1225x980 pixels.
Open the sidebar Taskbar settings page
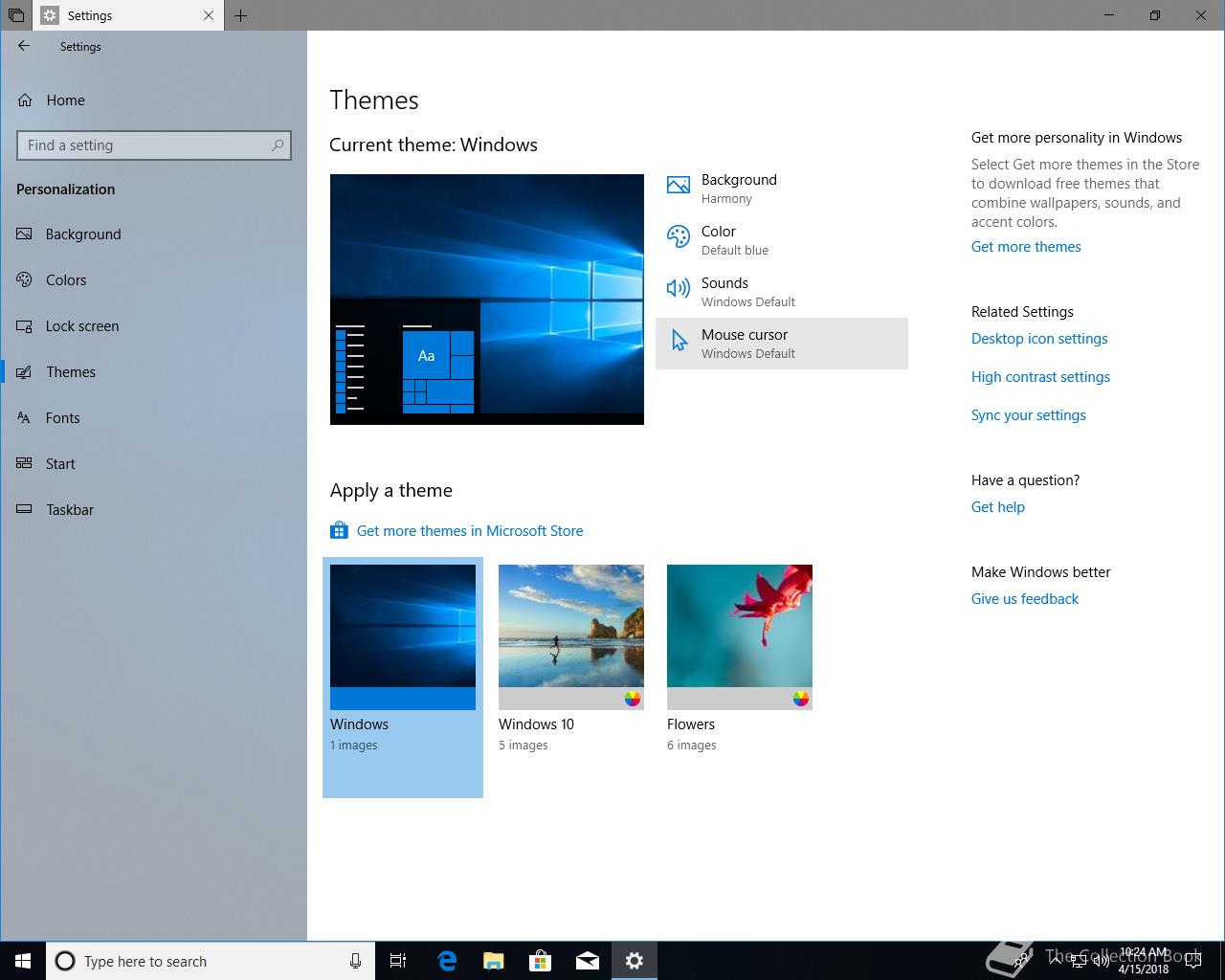[153, 509]
